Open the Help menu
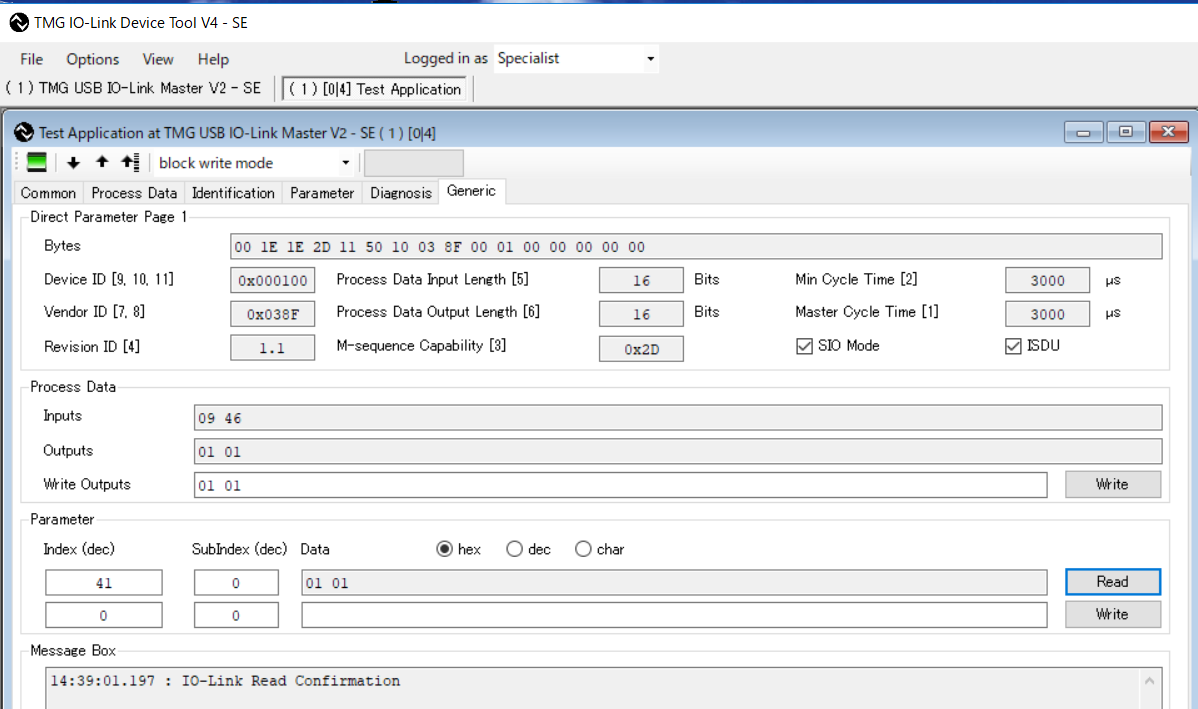1198x709 pixels. click(x=213, y=59)
